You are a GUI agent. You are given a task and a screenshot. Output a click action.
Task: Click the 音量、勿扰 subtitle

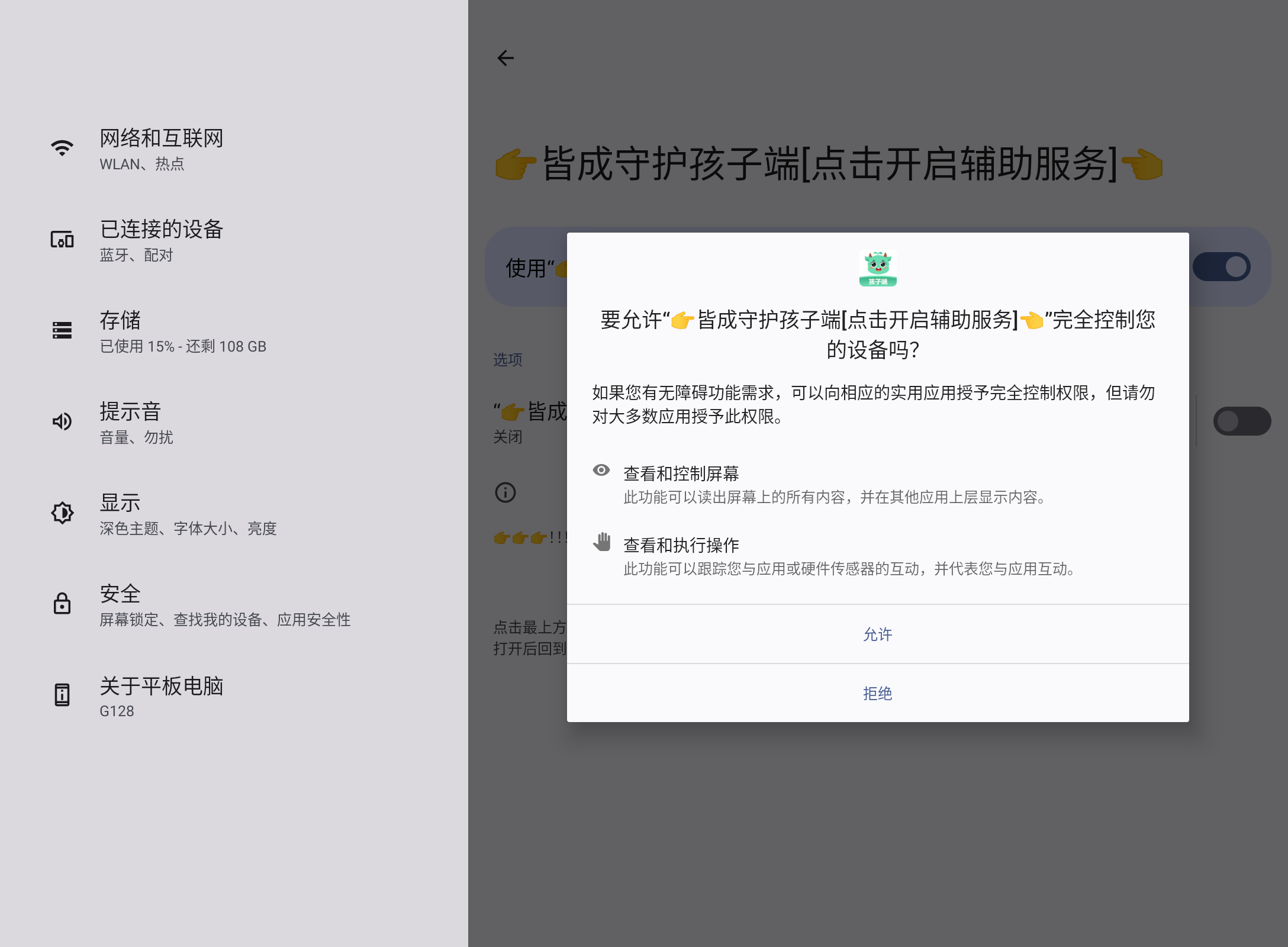(136, 437)
